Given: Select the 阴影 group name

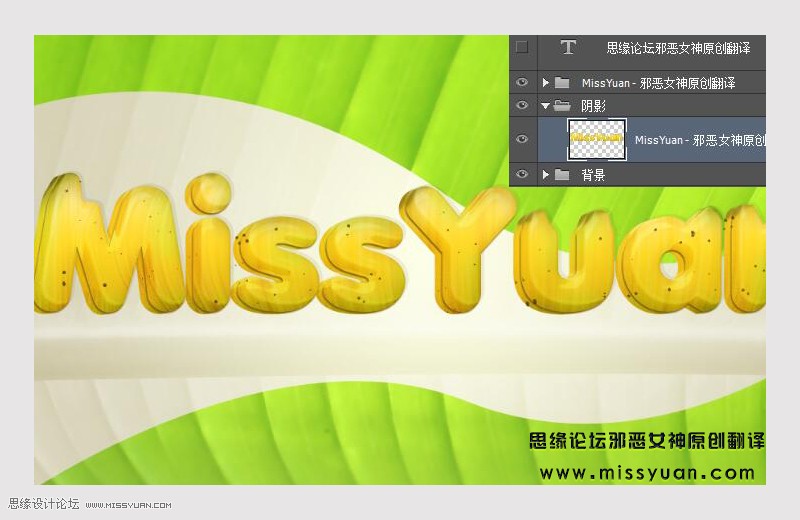Looking at the screenshot, I should [593, 106].
